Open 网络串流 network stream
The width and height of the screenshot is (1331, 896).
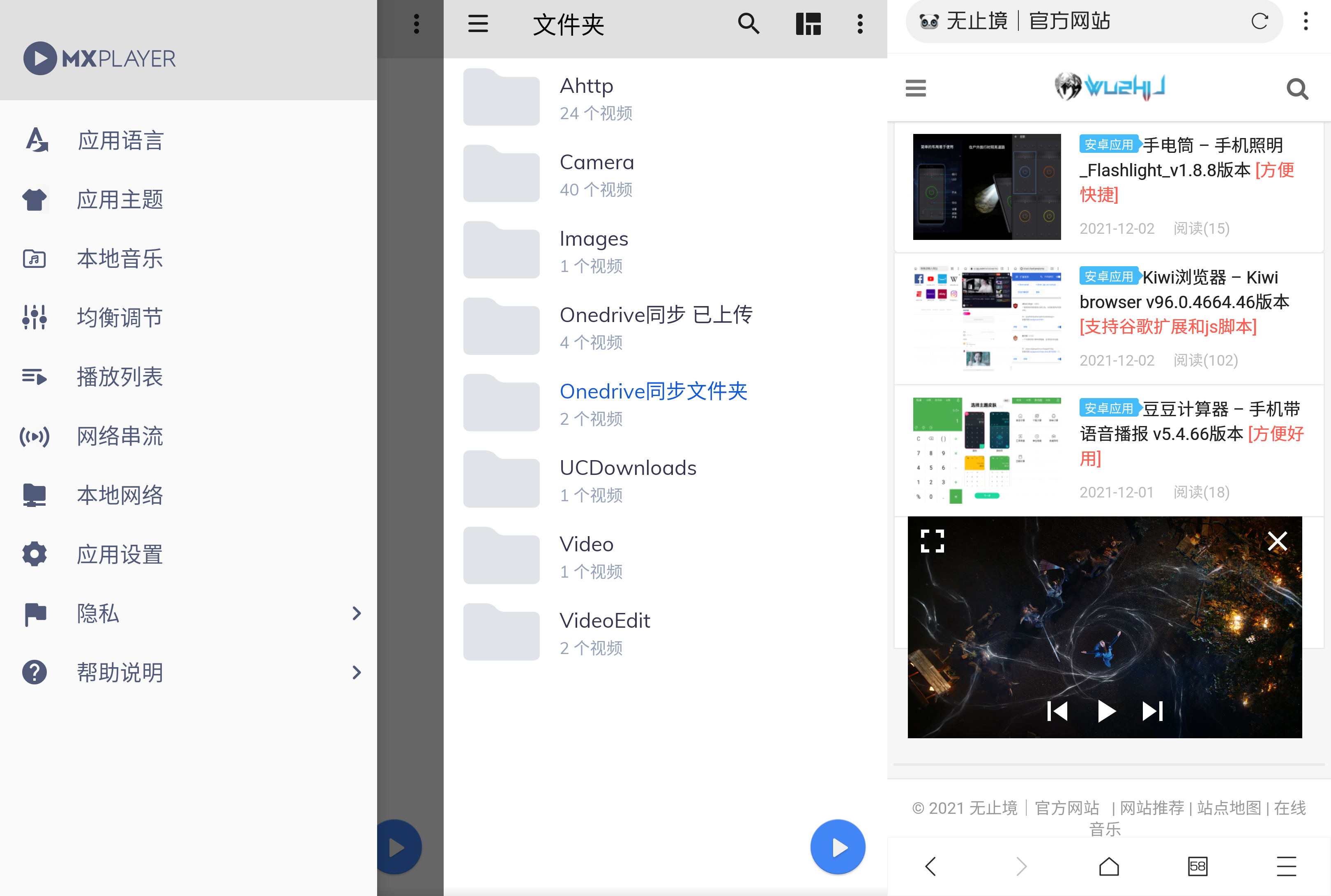pyautogui.click(x=189, y=436)
